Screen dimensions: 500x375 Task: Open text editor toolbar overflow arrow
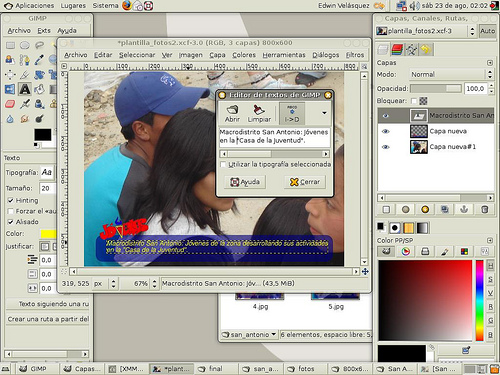(324, 113)
